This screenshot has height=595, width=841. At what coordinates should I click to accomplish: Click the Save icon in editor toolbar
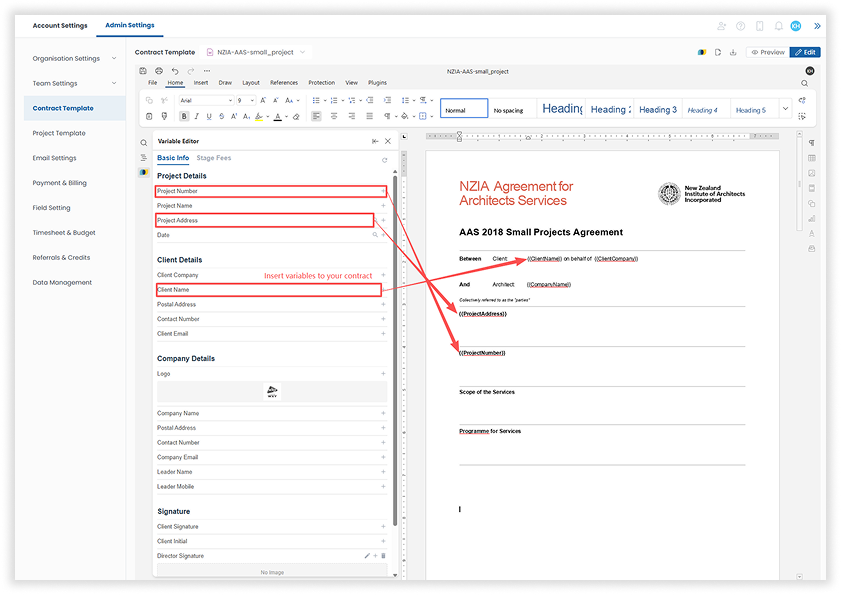tap(143, 71)
